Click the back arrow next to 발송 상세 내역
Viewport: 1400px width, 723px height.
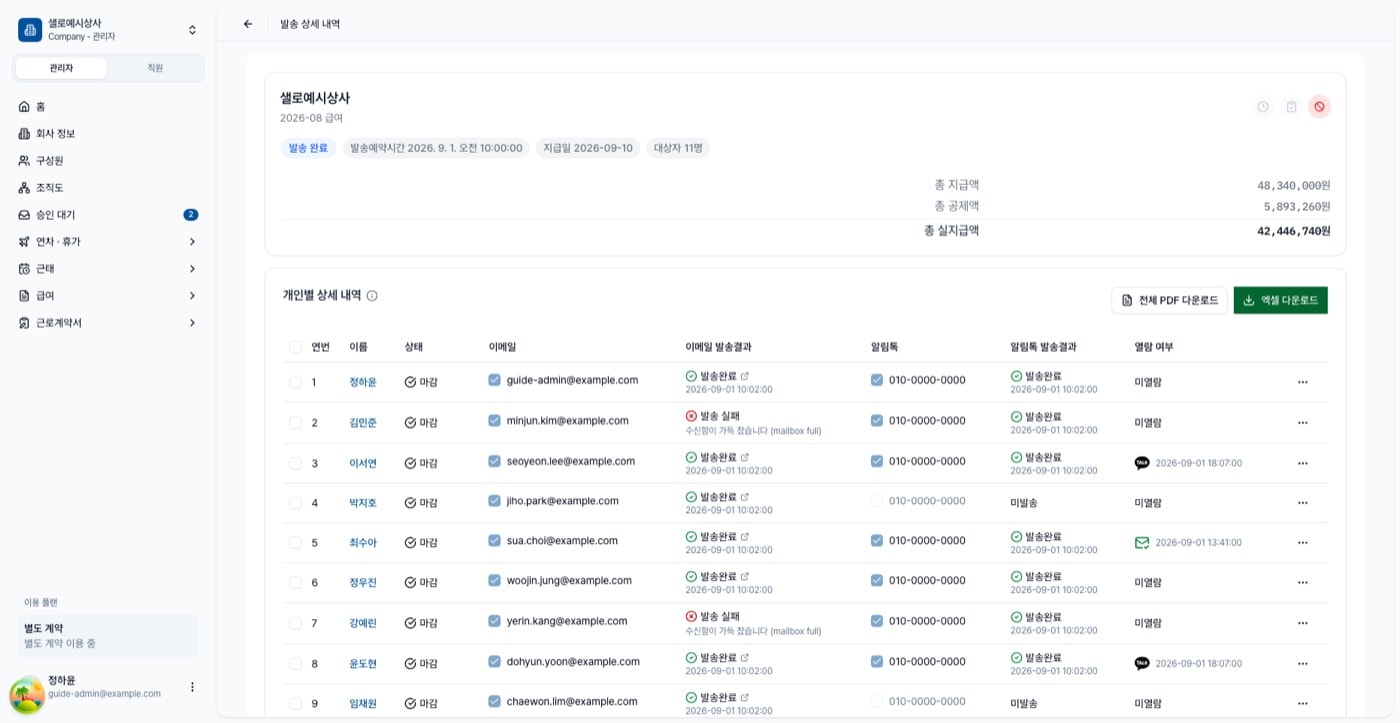pyautogui.click(x=248, y=24)
